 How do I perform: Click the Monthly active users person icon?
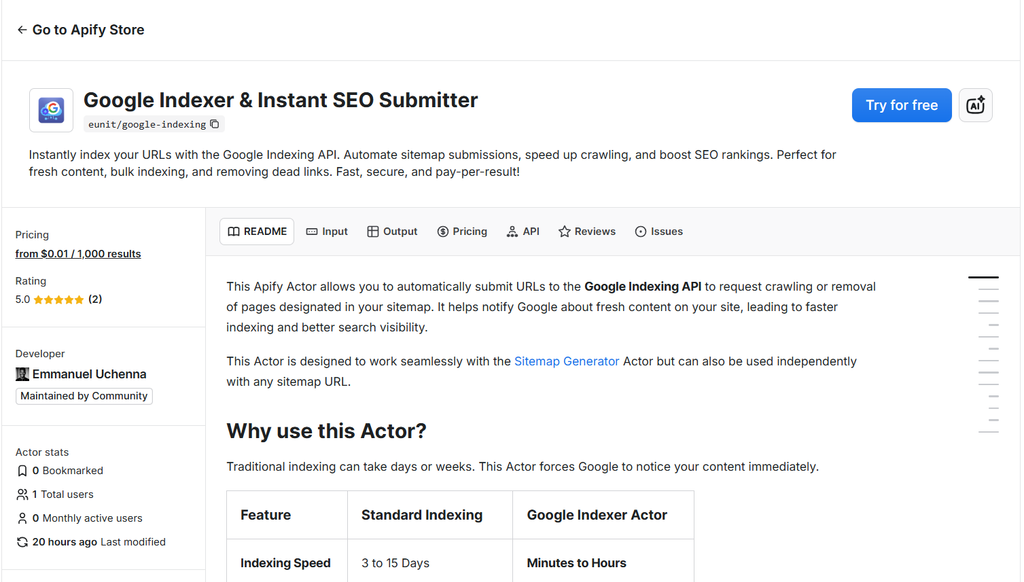click(22, 519)
